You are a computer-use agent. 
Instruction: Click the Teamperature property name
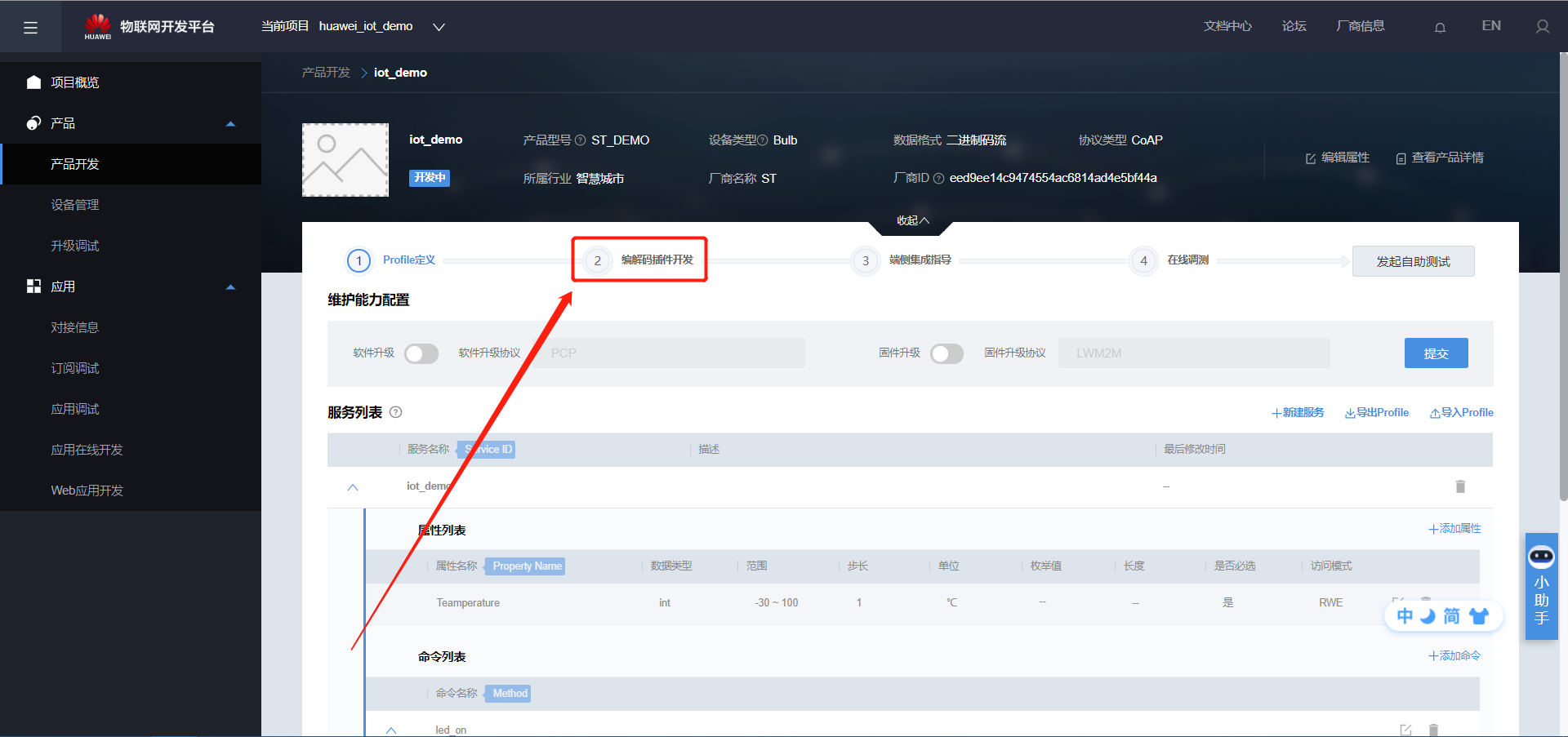468,603
